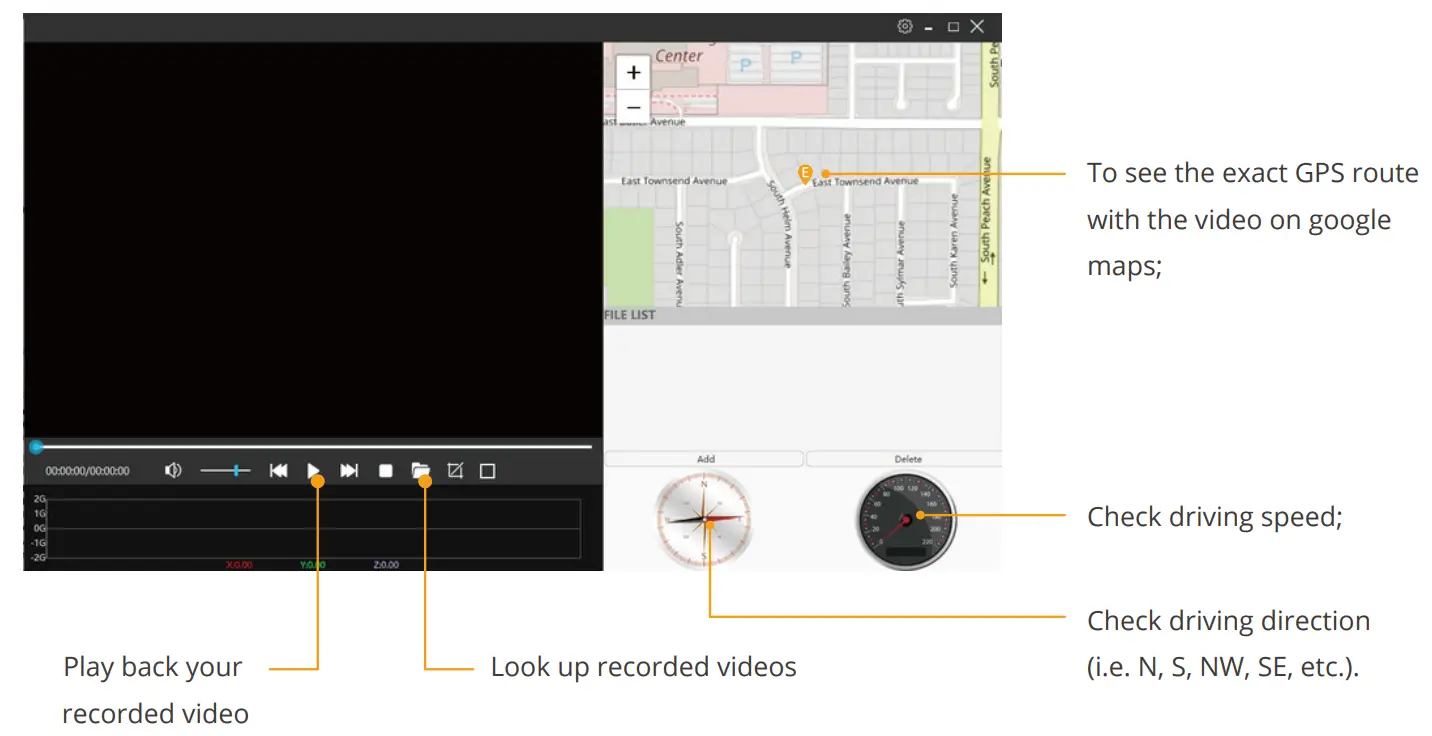Take a snapshot of the current frame
The image size is (1432, 736).
pyautogui.click(x=457, y=470)
